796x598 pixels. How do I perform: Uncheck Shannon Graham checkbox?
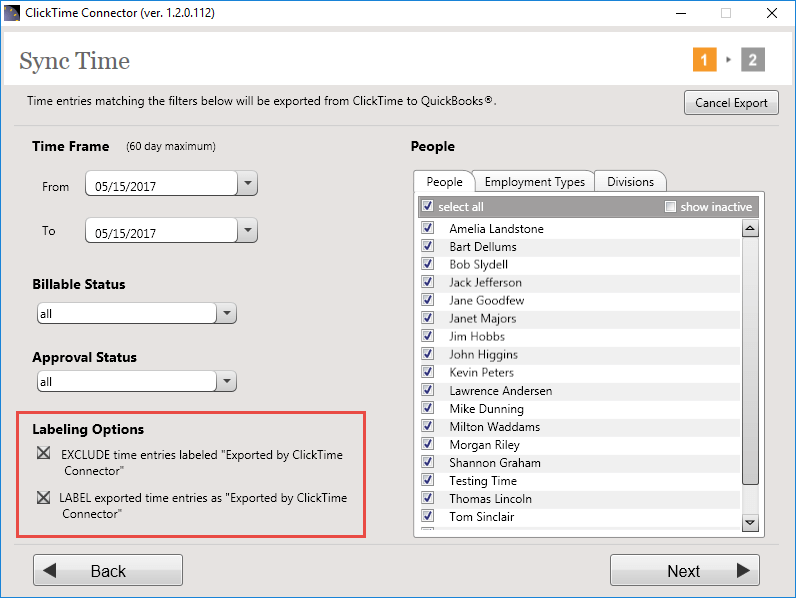tap(427, 462)
